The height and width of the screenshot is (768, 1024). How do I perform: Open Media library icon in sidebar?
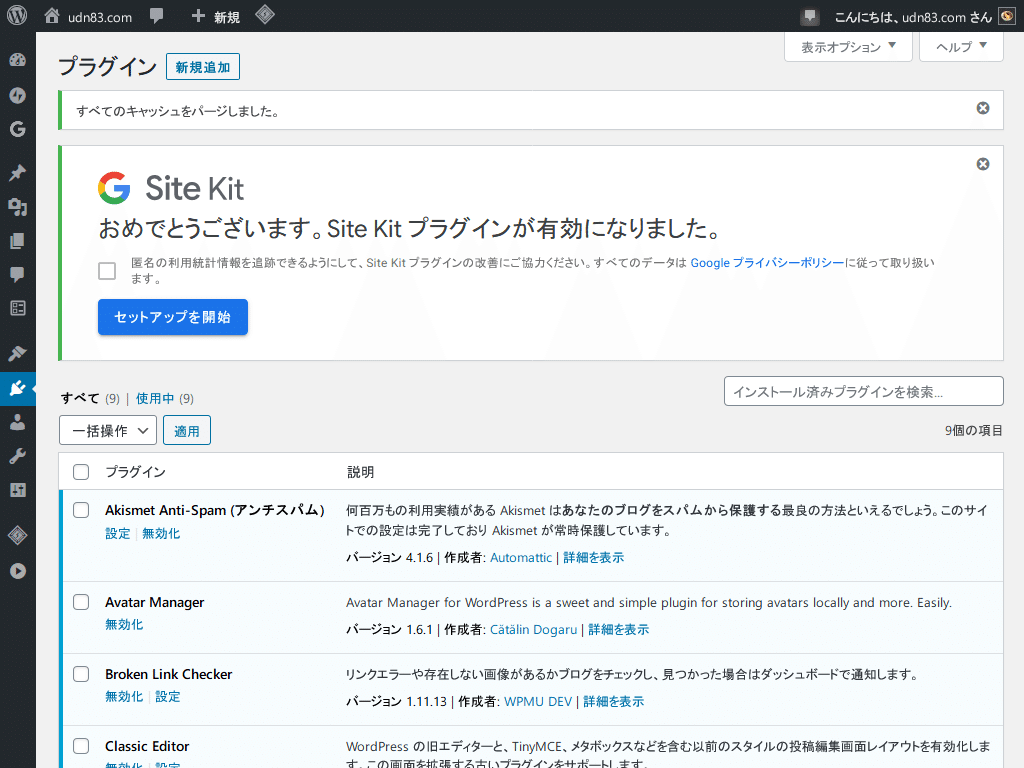click(x=18, y=207)
